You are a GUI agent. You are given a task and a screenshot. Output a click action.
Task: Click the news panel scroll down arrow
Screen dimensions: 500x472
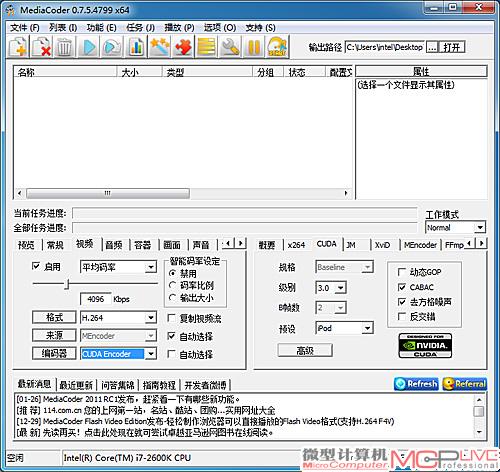479,432
